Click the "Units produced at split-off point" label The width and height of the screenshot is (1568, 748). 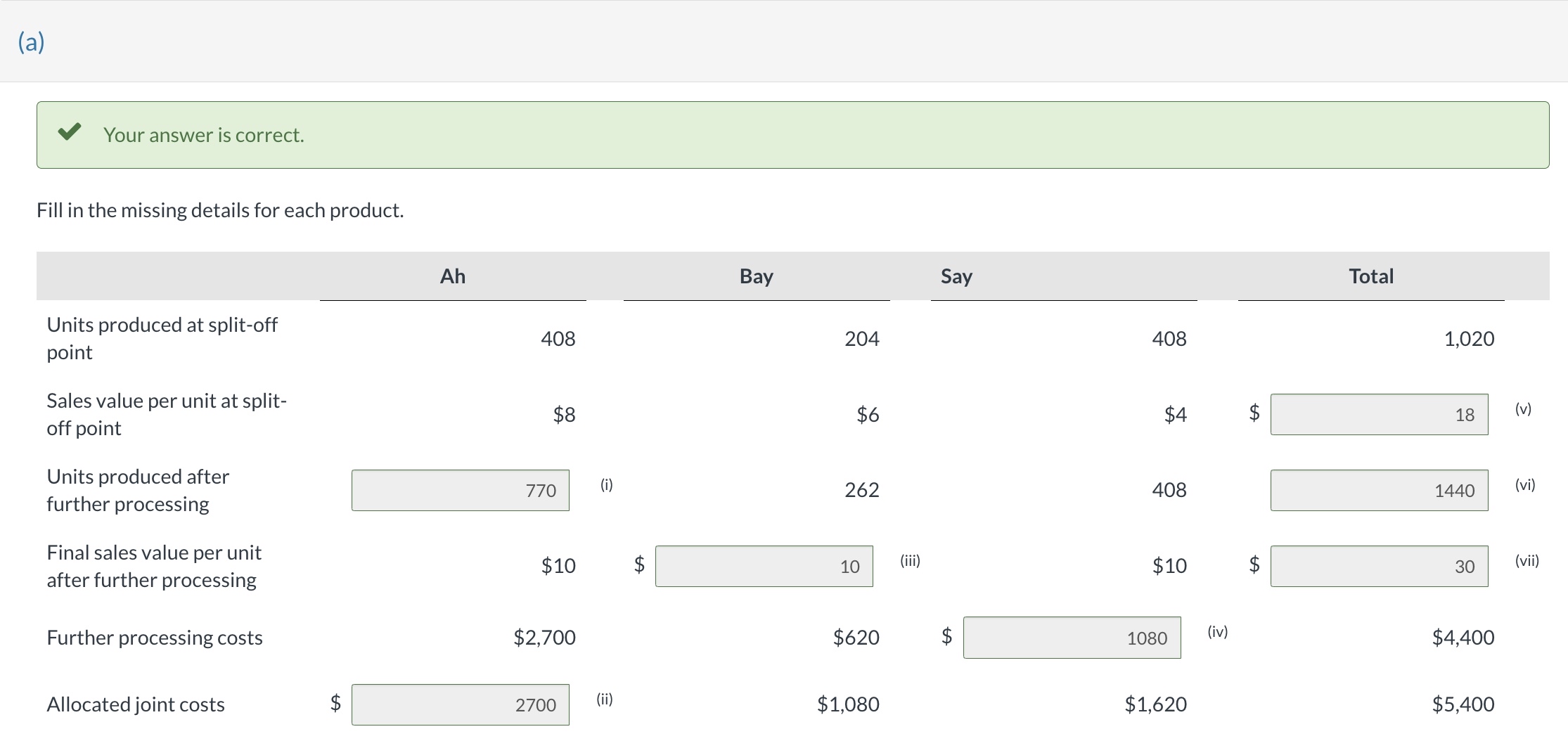click(x=162, y=338)
